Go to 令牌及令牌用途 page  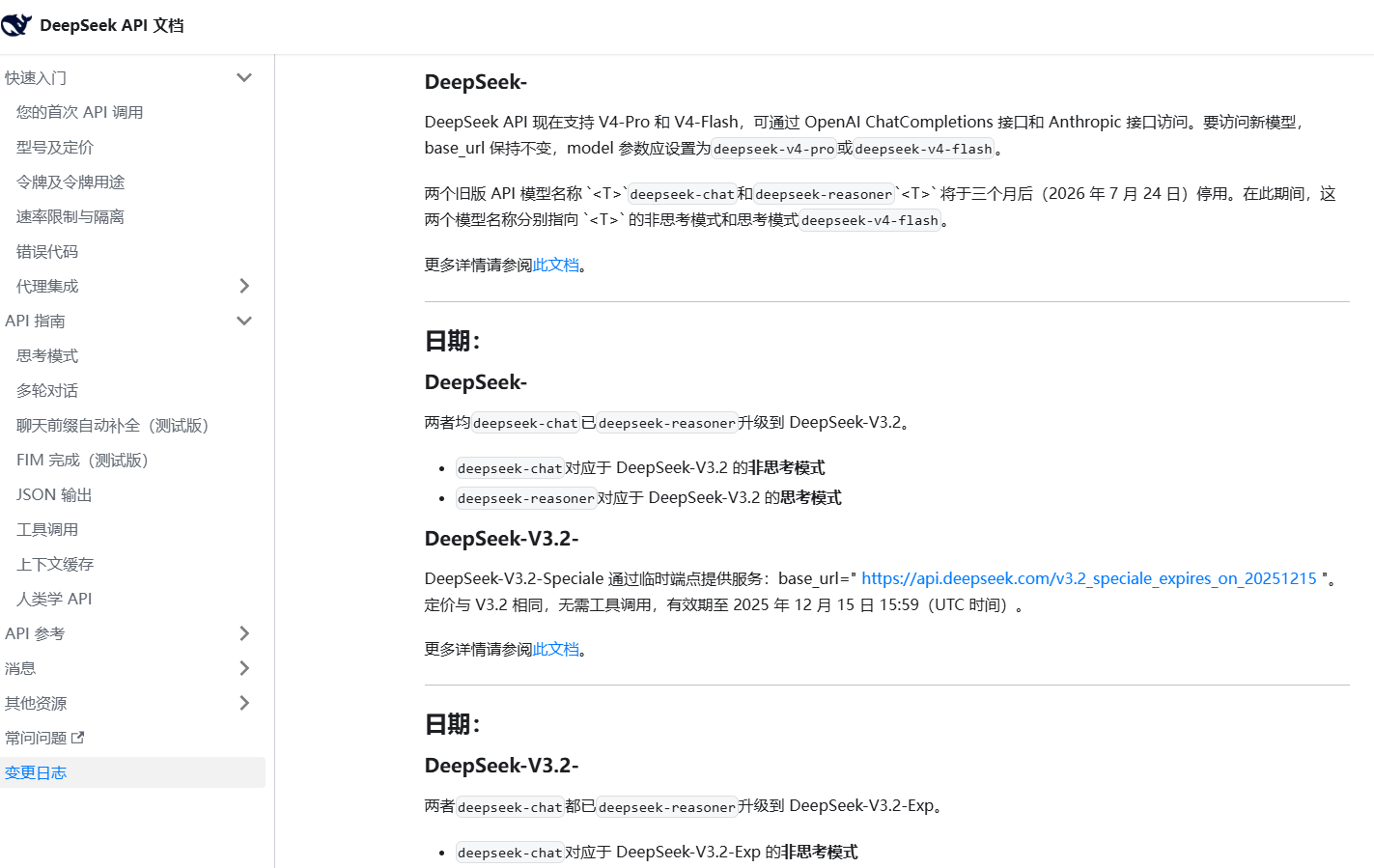(x=70, y=182)
